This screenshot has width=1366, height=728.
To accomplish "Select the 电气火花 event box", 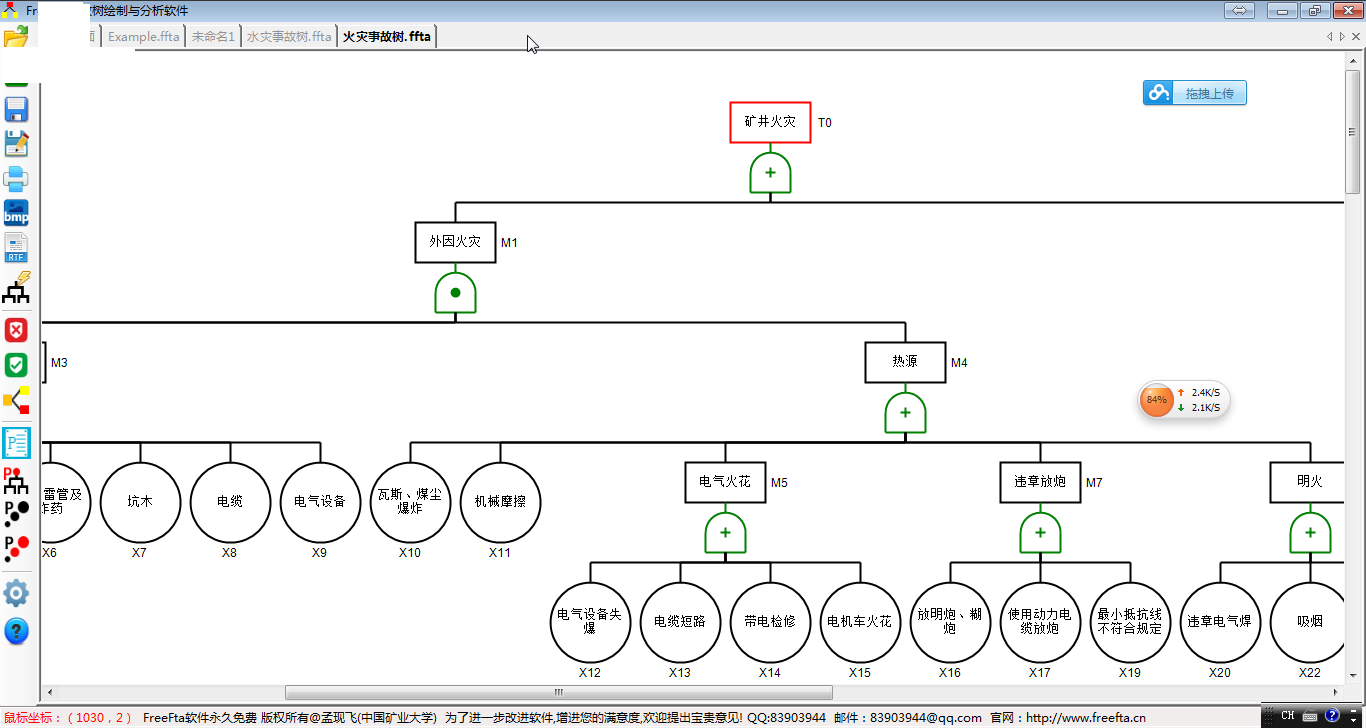I will click(x=725, y=482).
